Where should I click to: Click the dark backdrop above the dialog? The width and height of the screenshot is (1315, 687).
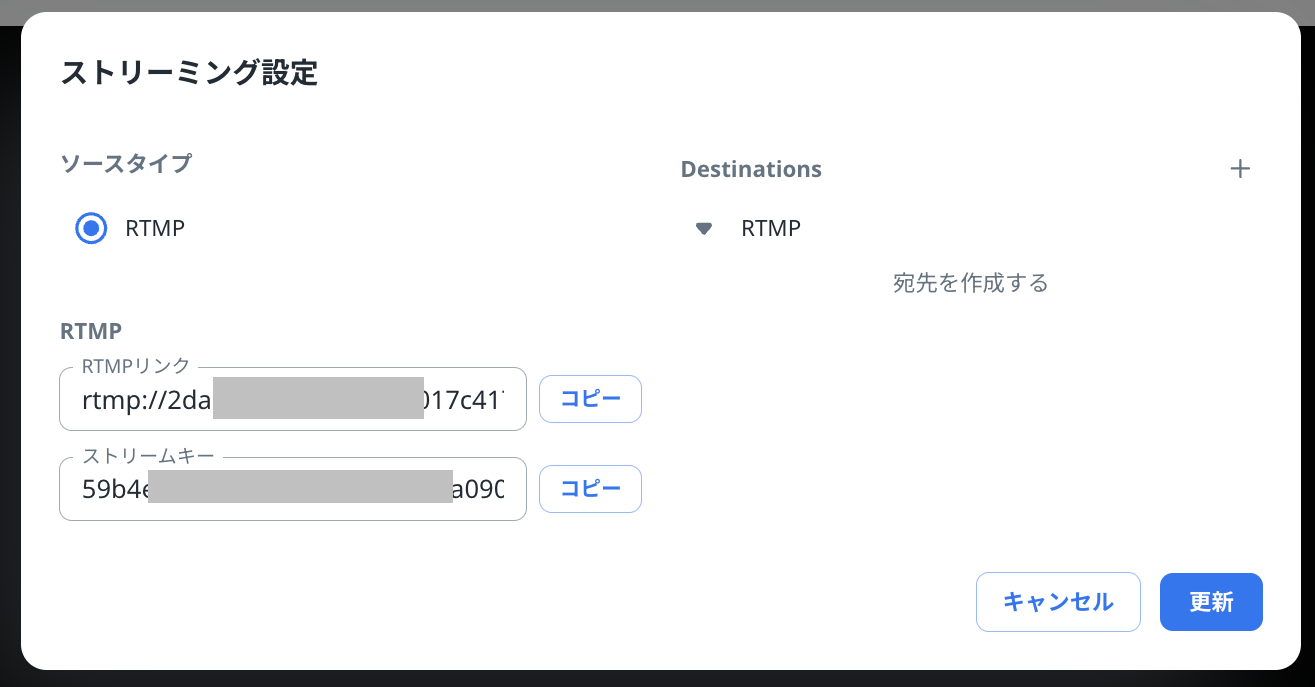[657, 5]
